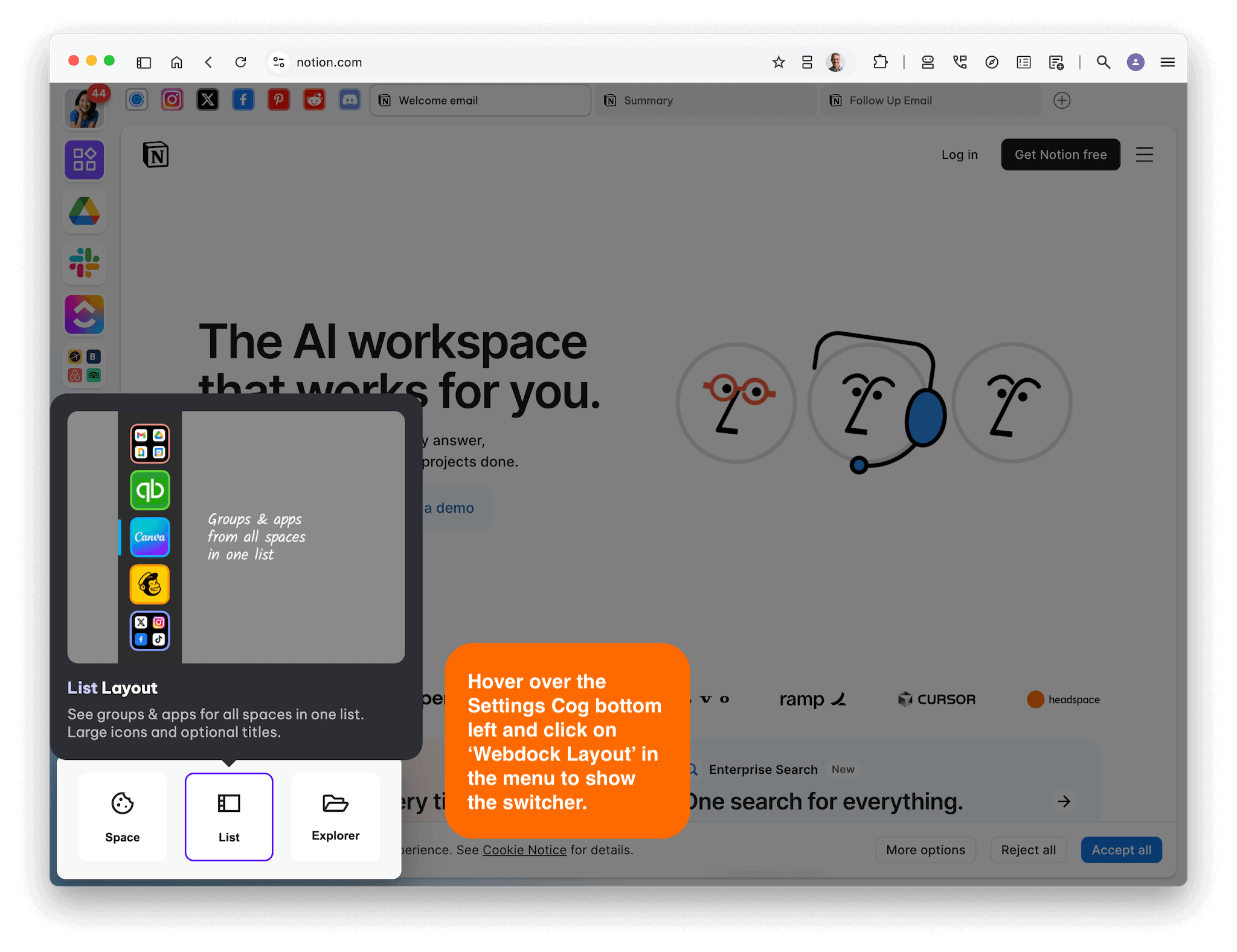Open the search magnifier icon
The height and width of the screenshot is (952, 1237).
click(1104, 62)
